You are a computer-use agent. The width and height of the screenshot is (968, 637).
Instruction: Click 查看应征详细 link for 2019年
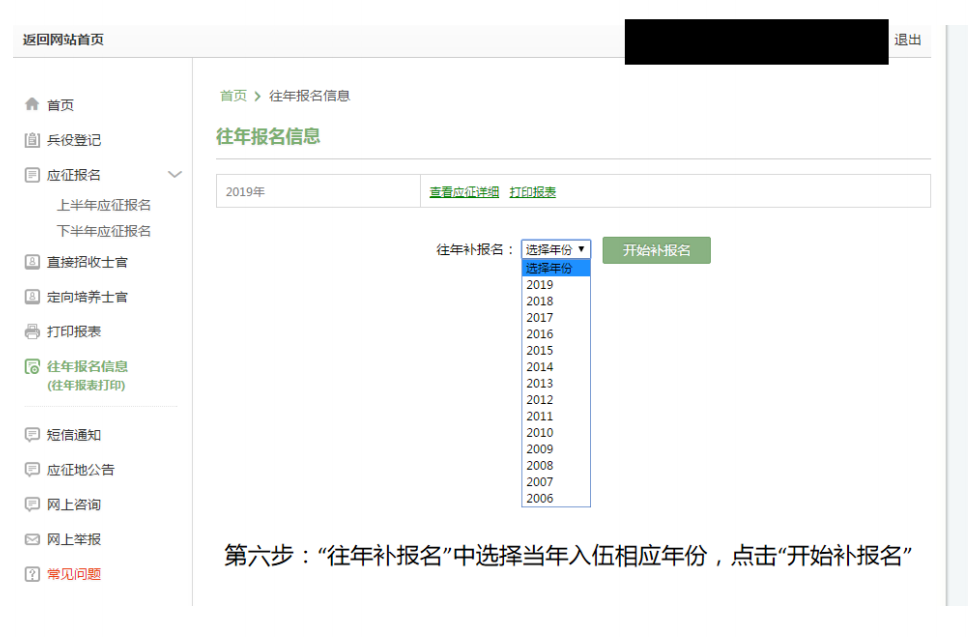pyautogui.click(x=464, y=192)
